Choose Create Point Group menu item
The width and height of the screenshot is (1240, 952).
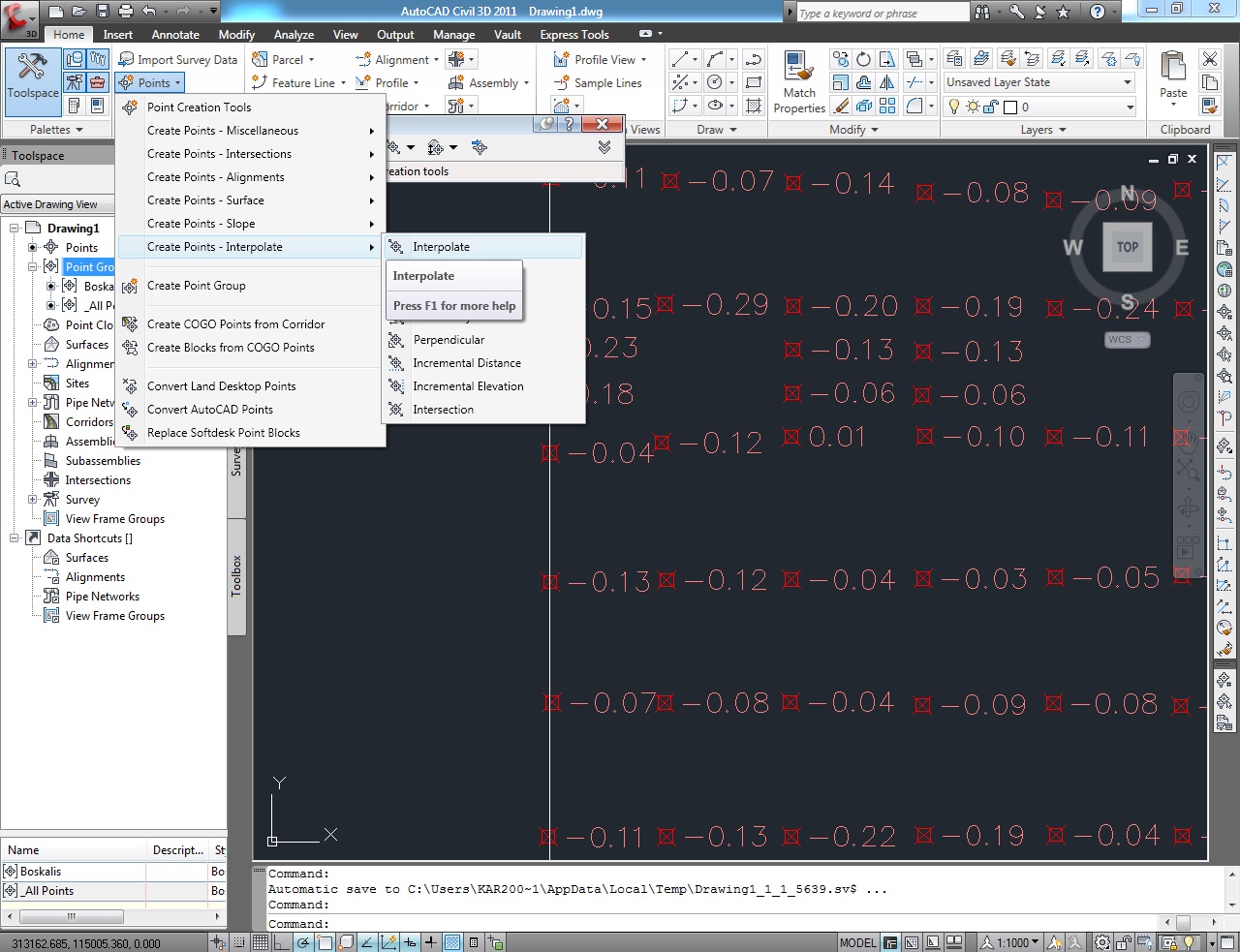[x=252, y=286]
